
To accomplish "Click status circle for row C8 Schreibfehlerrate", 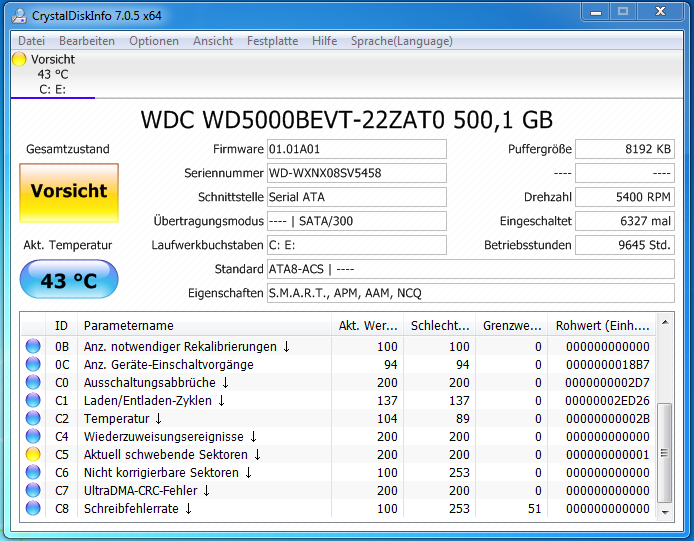I will 33,508.
